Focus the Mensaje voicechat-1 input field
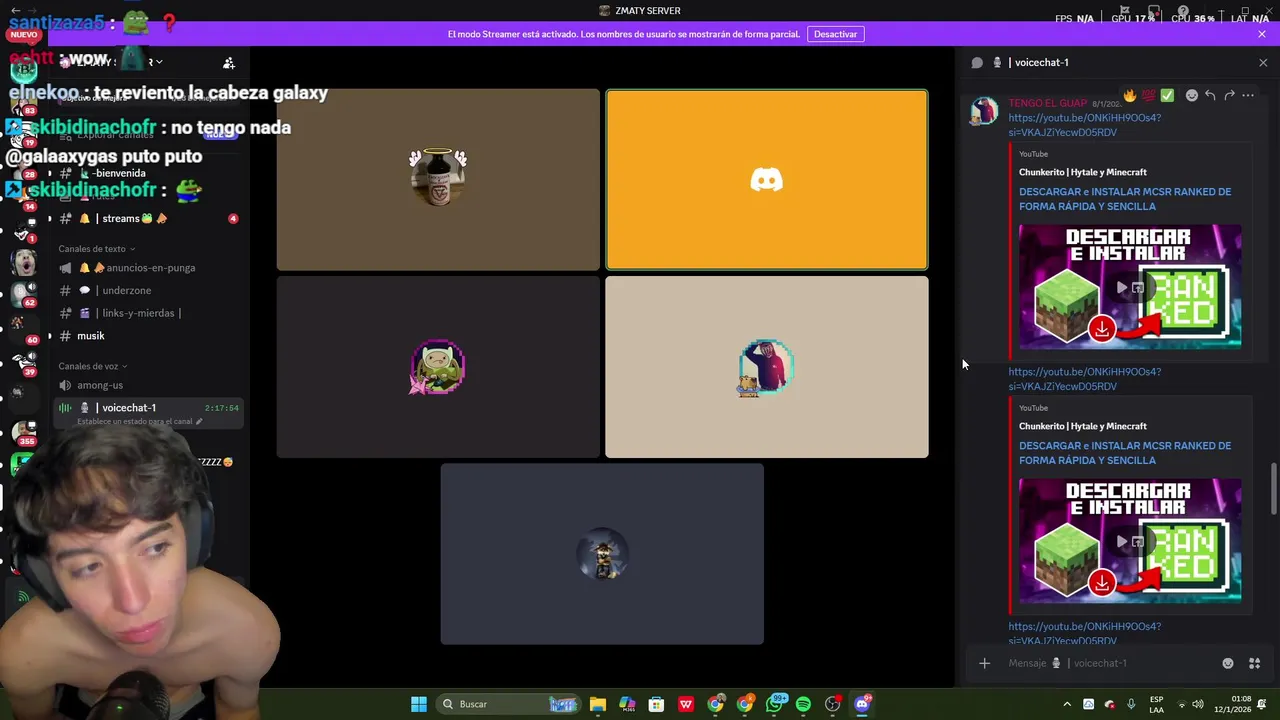The image size is (1280, 720). click(1110, 663)
